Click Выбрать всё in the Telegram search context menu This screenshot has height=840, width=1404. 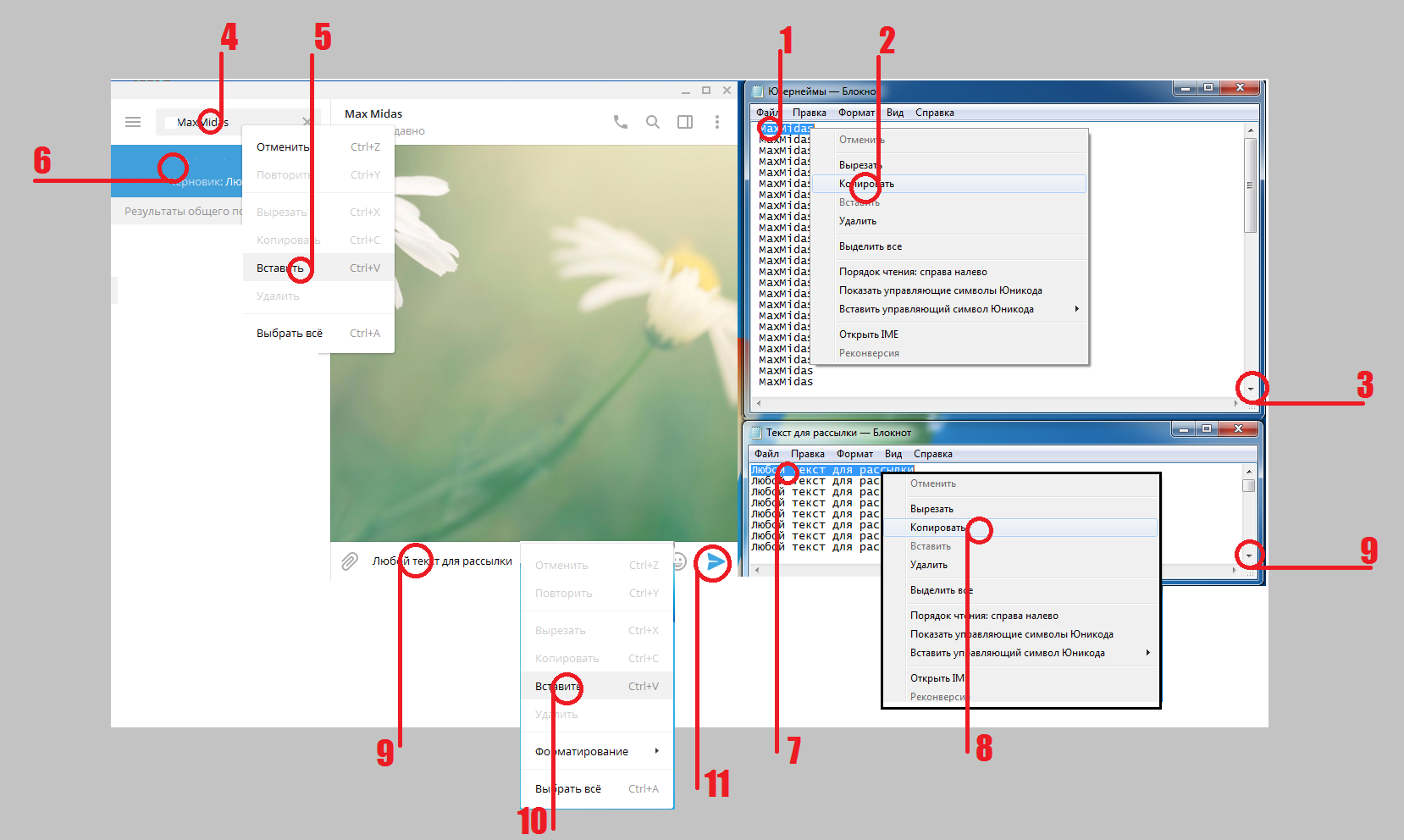(x=318, y=333)
